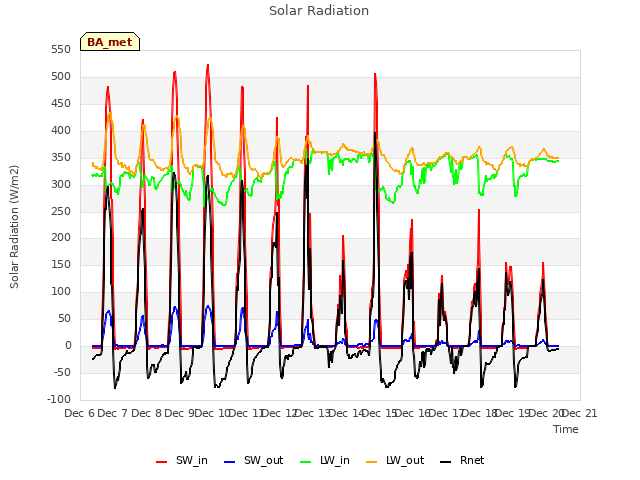The image size is (640, 480).
Task: Select the Rnet legend entry
Action: click(462, 460)
